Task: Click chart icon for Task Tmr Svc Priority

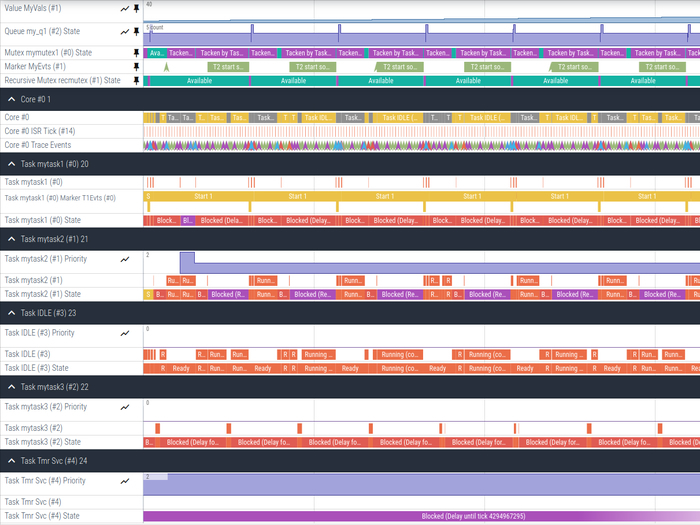Action: [125, 481]
